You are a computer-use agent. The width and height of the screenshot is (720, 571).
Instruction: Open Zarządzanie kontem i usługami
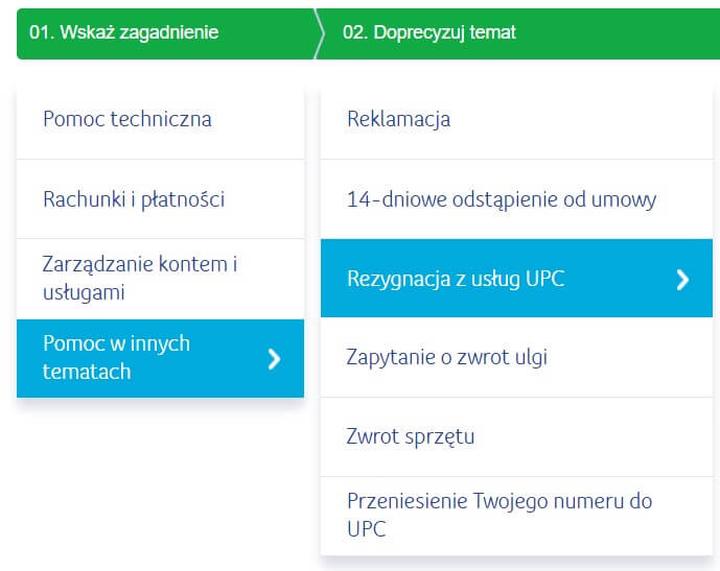coord(160,279)
